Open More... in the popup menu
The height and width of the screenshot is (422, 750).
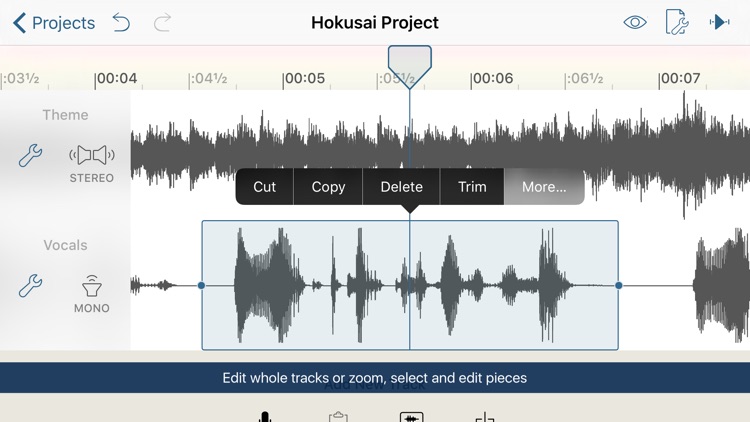(x=544, y=187)
